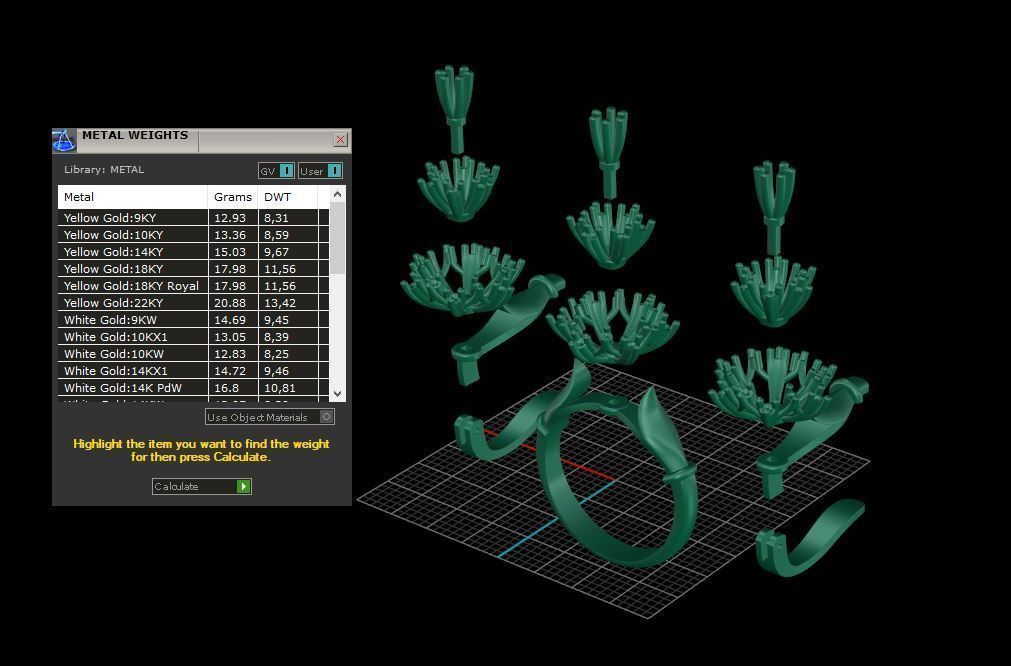This screenshot has width=1011, height=666.
Task: Select the White Gold:10KW row
Action: click(194, 354)
